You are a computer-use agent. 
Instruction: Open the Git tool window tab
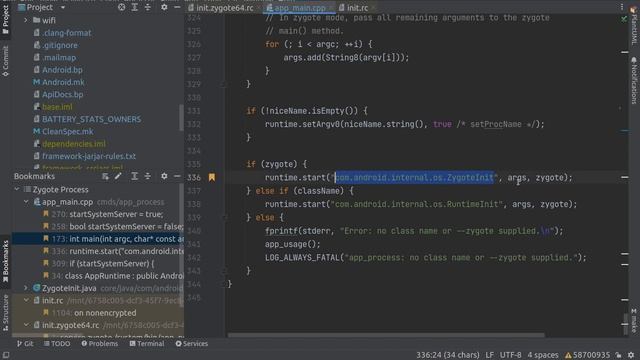coord(25,344)
